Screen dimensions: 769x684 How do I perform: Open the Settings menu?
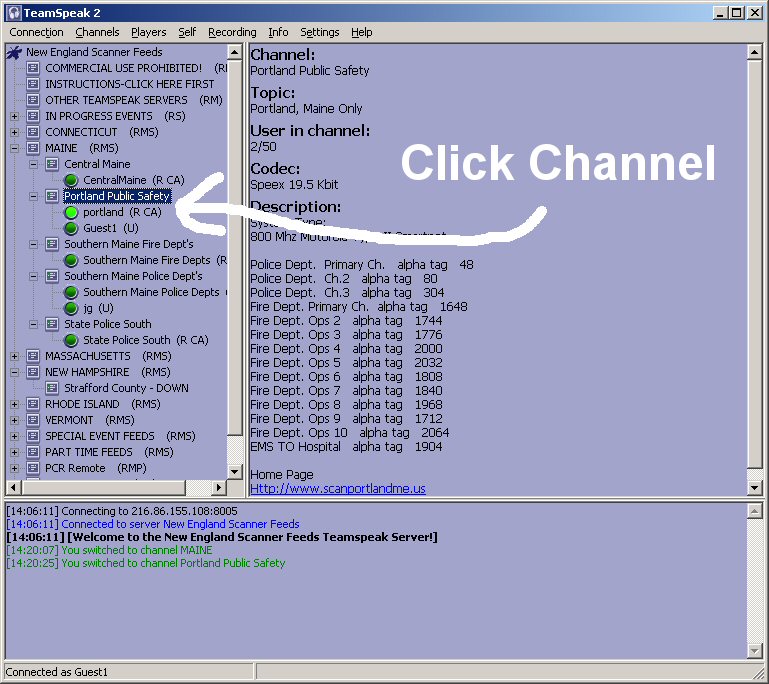coord(319,32)
